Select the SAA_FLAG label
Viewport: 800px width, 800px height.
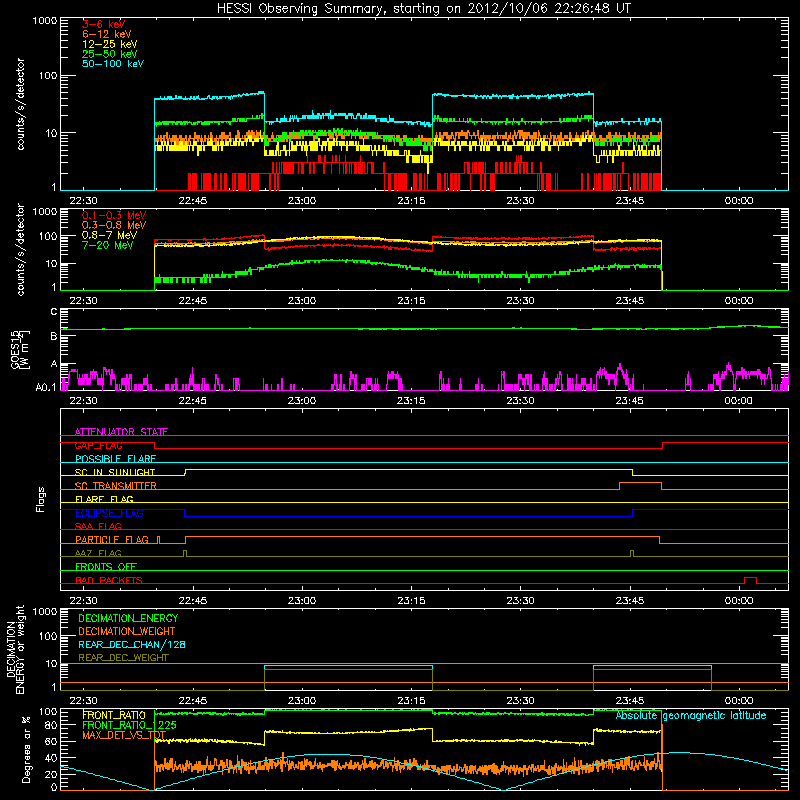98,526
